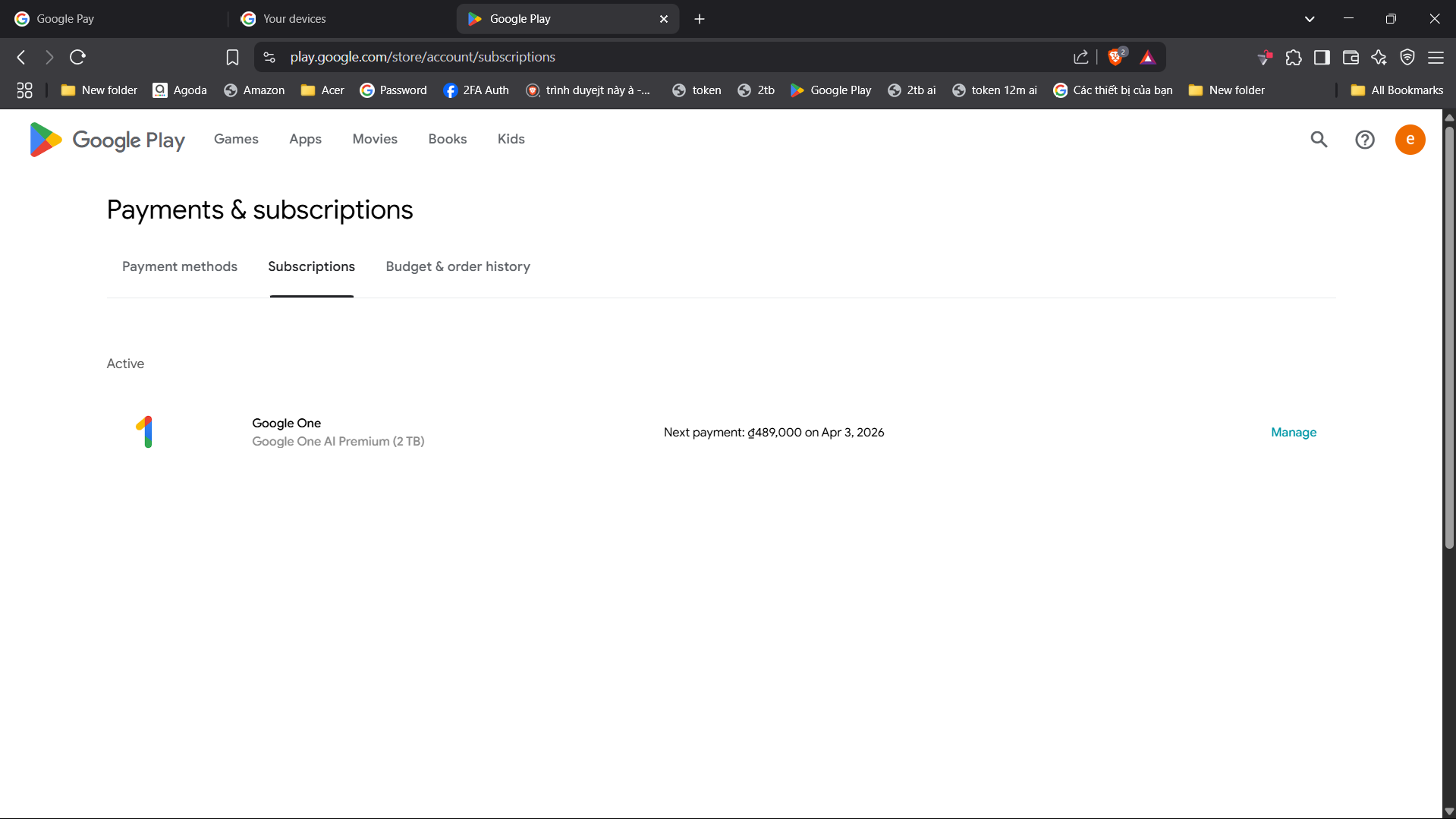Open the Agoda bookmark
Image resolution: width=1456 pixels, height=819 pixels.
[180, 90]
